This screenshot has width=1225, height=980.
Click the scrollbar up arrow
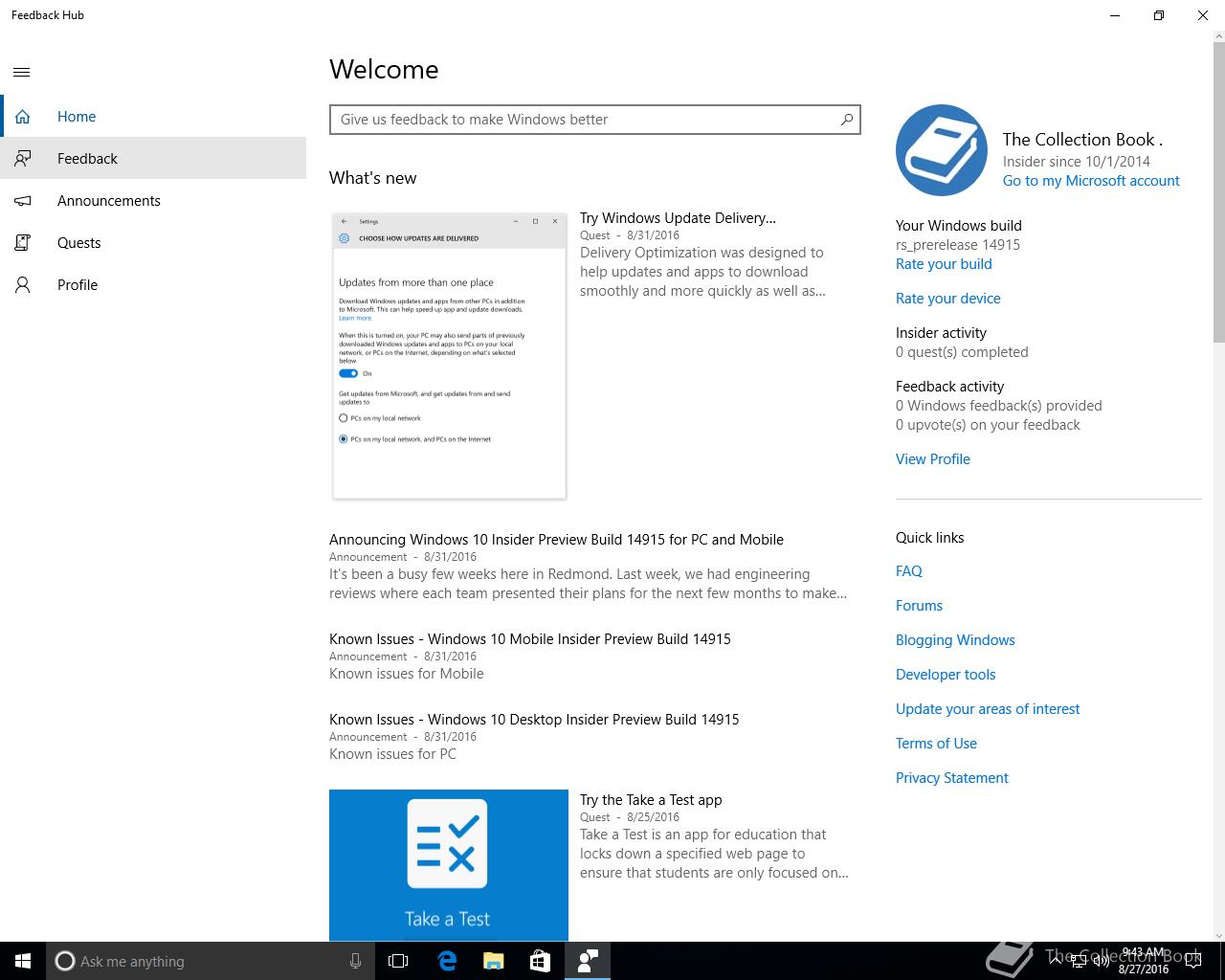1218,38
